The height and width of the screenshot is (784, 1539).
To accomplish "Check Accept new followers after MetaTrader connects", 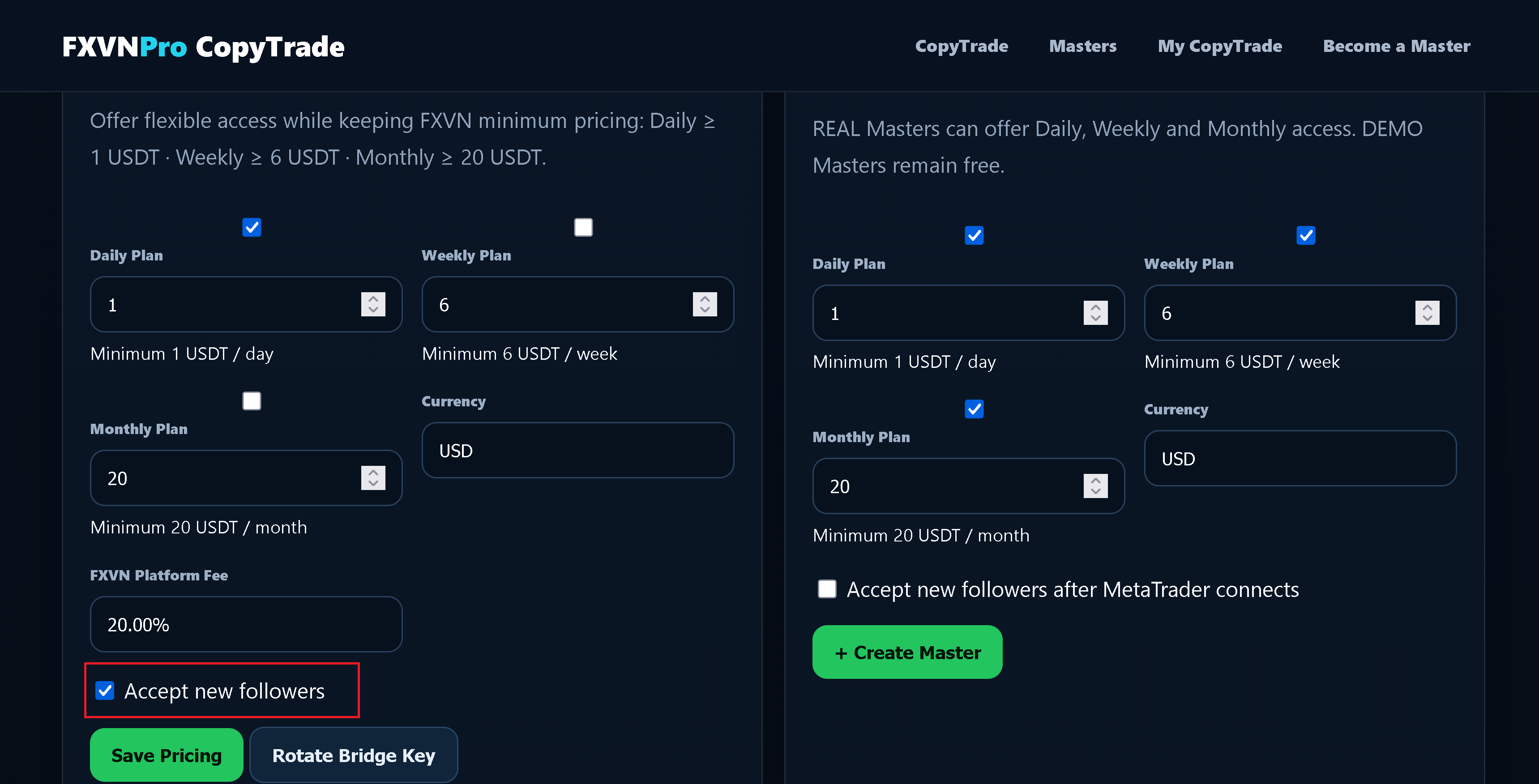I will [x=827, y=589].
